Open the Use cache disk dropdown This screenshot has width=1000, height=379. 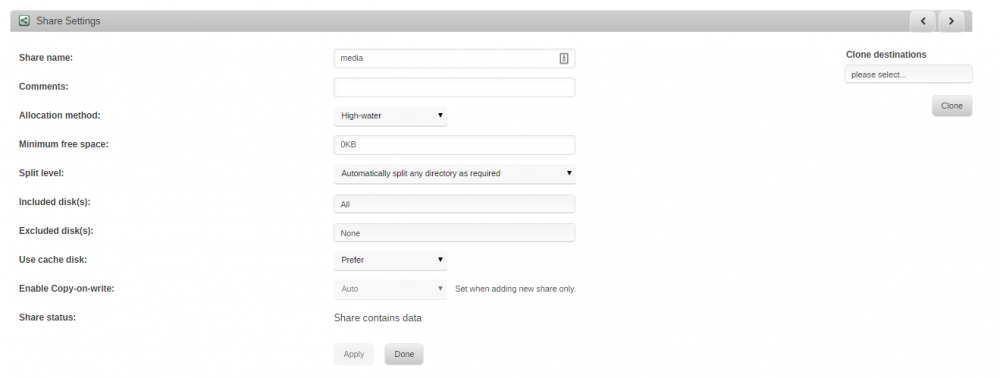tap(390, 260)
